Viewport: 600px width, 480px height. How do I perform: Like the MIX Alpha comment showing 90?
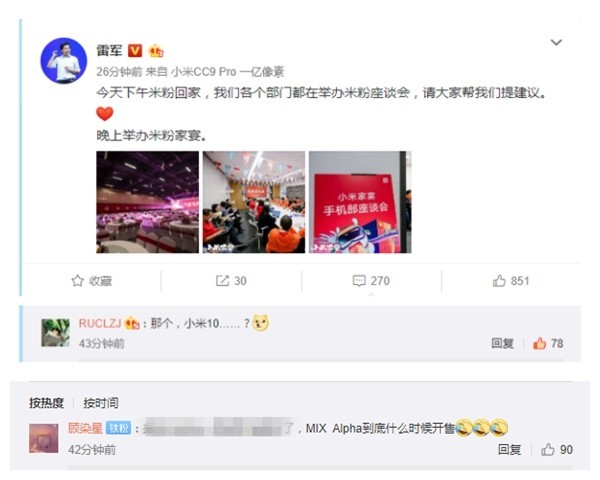click(x=557, y=449)
